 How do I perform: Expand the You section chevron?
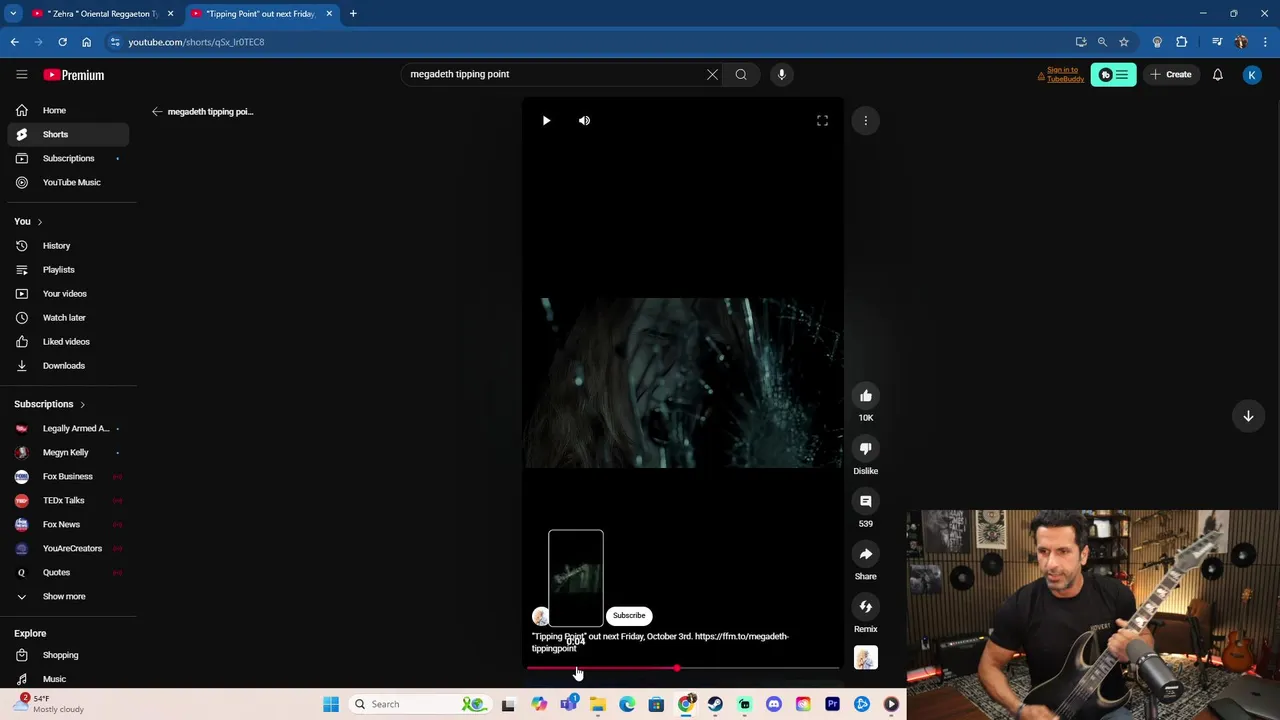click(40, 221)
